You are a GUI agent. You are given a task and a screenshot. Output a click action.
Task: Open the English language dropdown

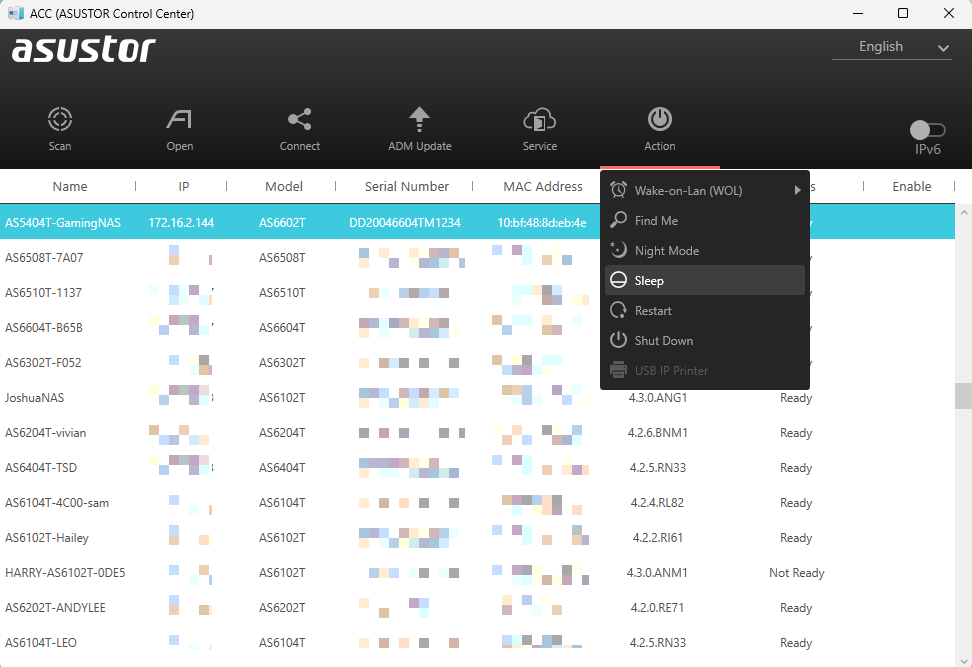pyautogui.click(x=892, y=47)
